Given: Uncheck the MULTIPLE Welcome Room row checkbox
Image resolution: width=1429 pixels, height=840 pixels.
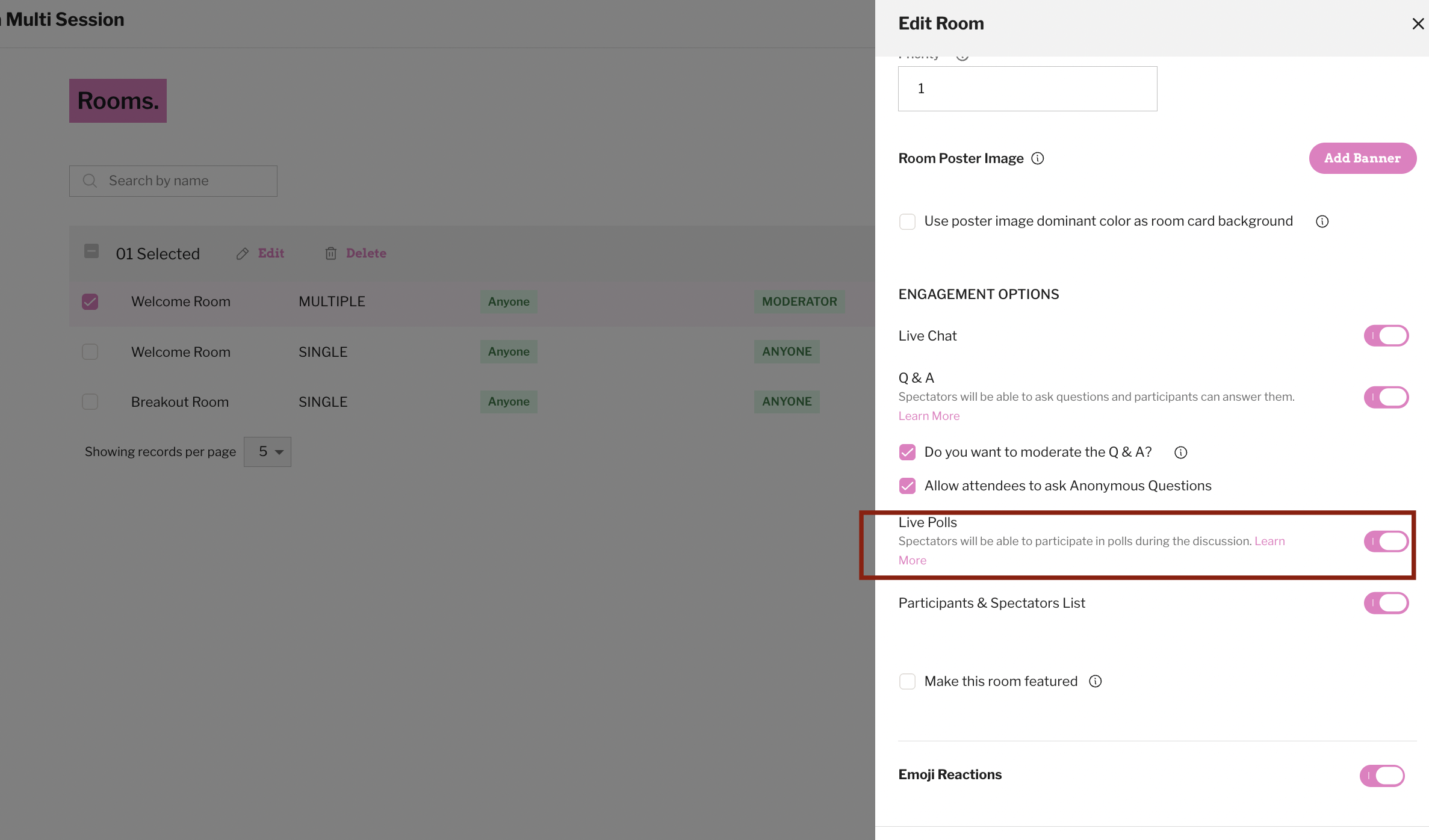Looking at the screenshot, I should (x=90, y=301).
